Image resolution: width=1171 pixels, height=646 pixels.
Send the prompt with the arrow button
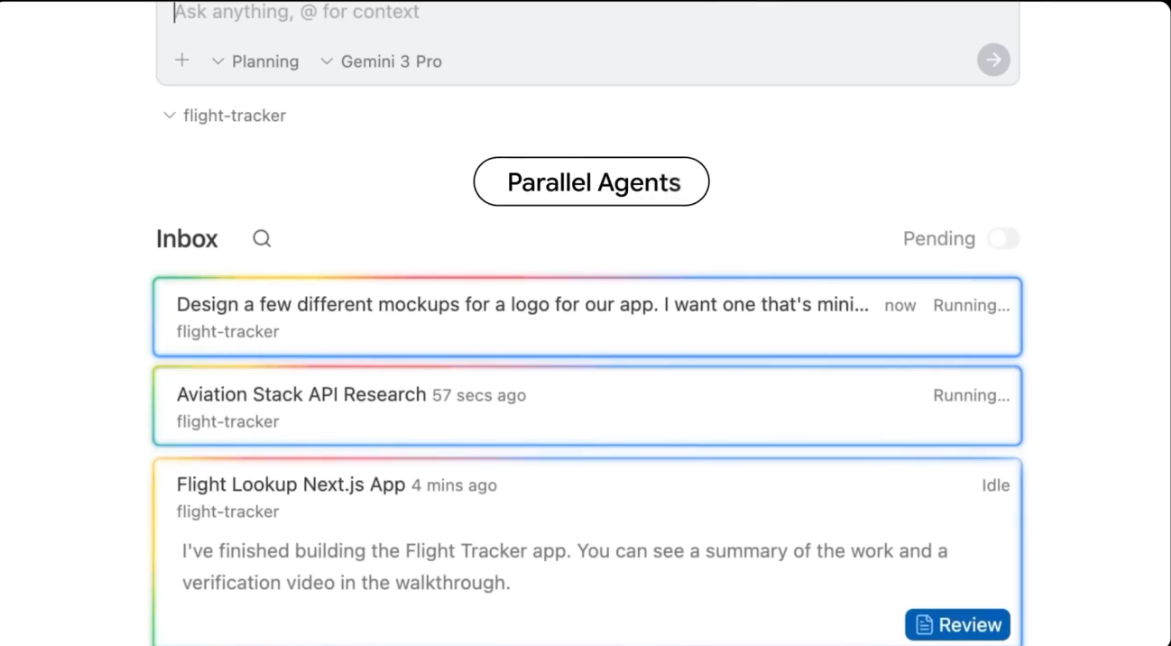pyautogui.click(x=993, y=60)
